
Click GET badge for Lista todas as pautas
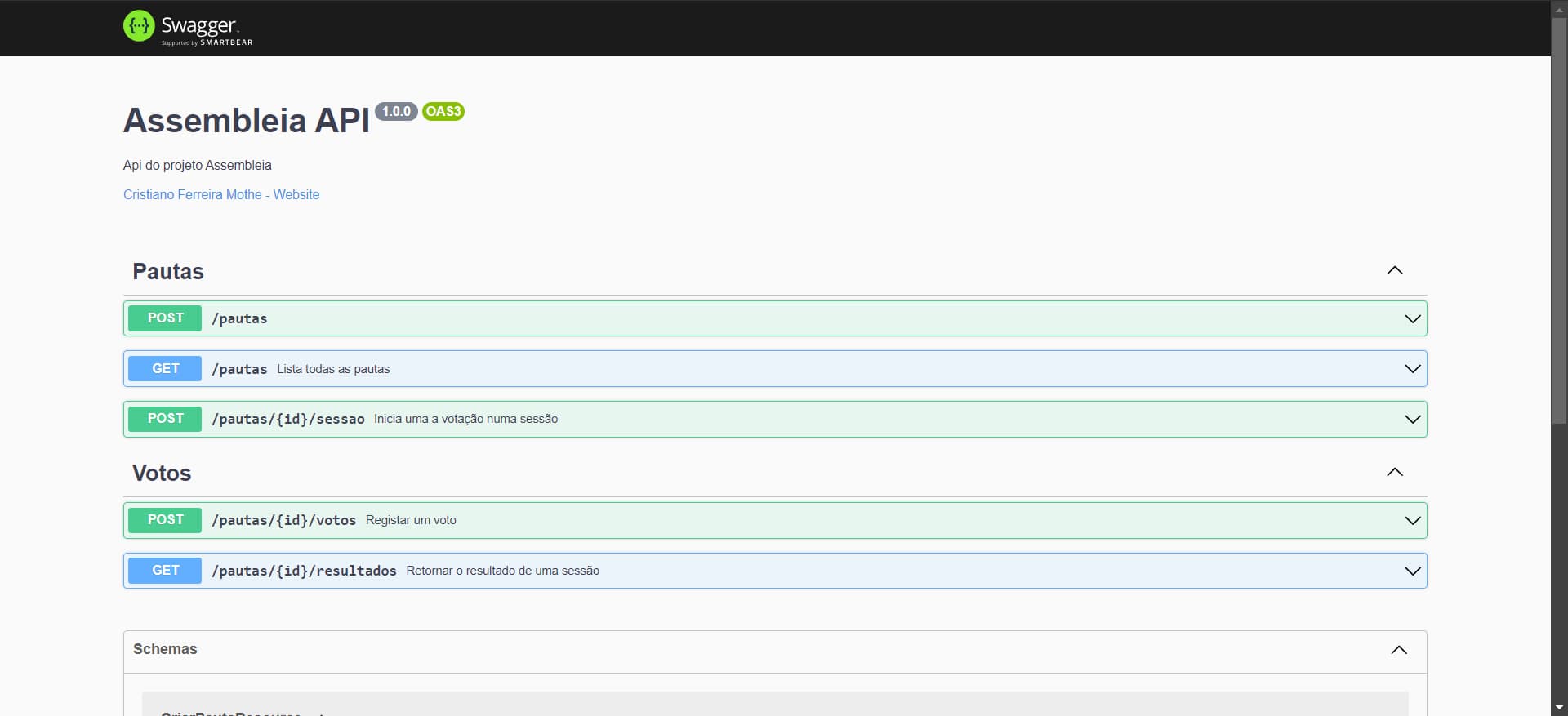coord(165,369)
